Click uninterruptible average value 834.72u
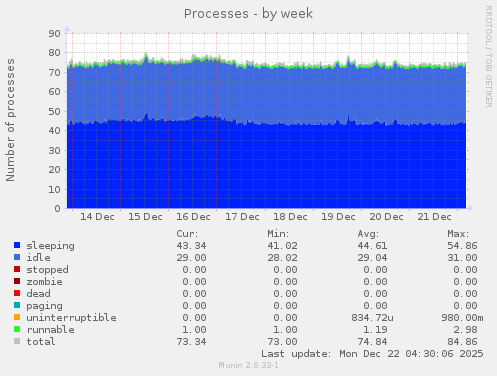 point(372,318)
